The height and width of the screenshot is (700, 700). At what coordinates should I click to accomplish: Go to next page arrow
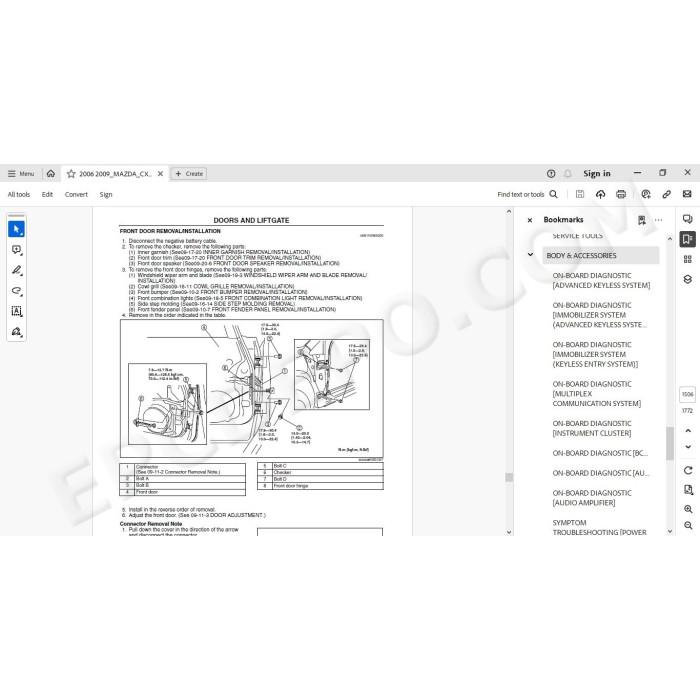(688, 447)
